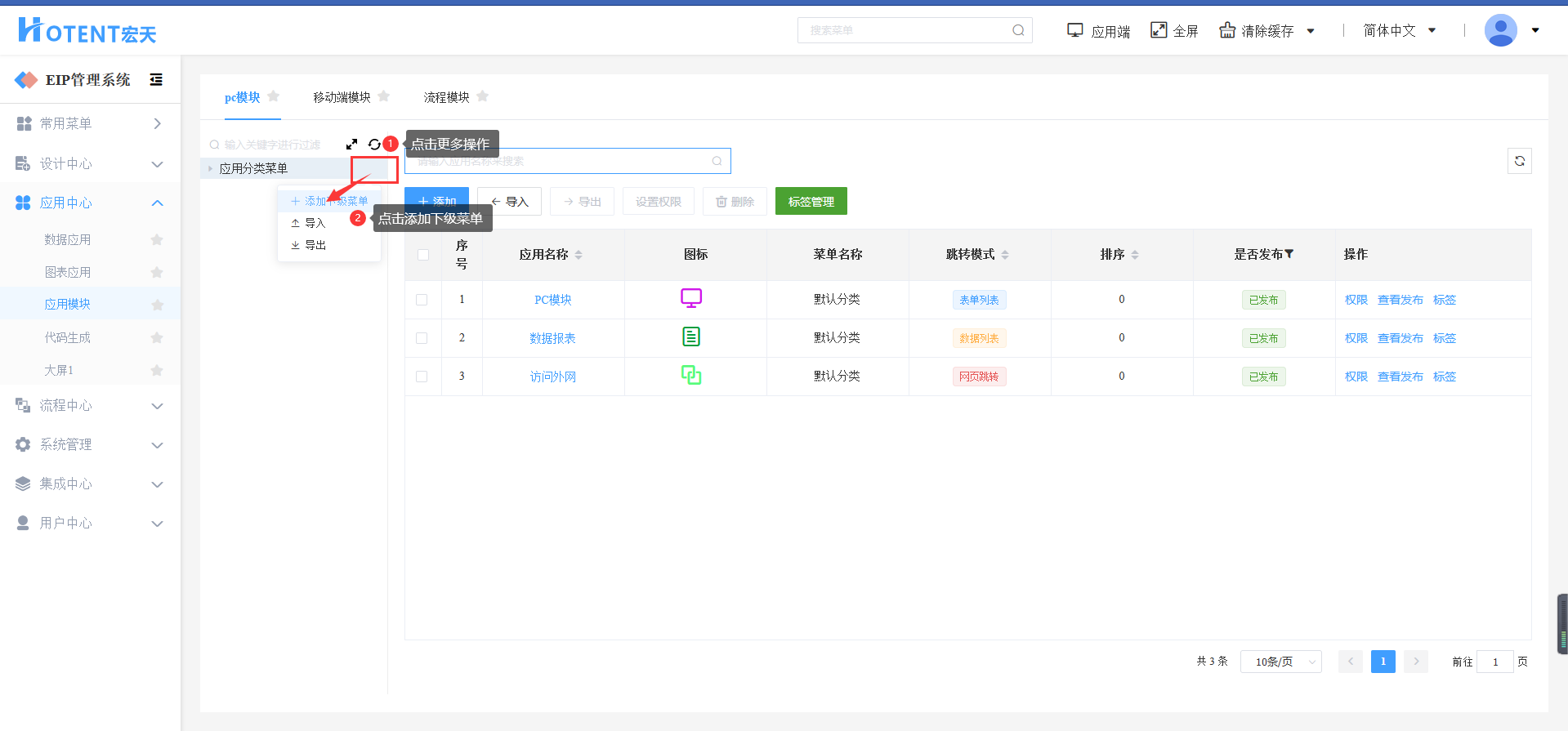Open the 10条/页 page size dropdown
The image size is (1568, 731).
[x=1280, y=662]
